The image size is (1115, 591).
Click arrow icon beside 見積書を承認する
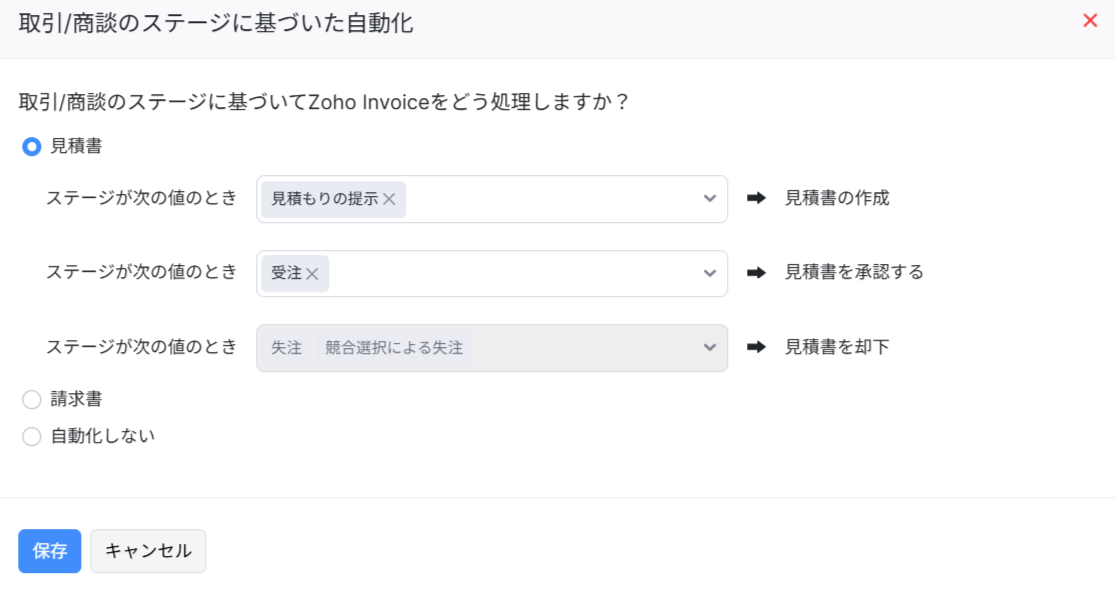[x=757, y=272]
